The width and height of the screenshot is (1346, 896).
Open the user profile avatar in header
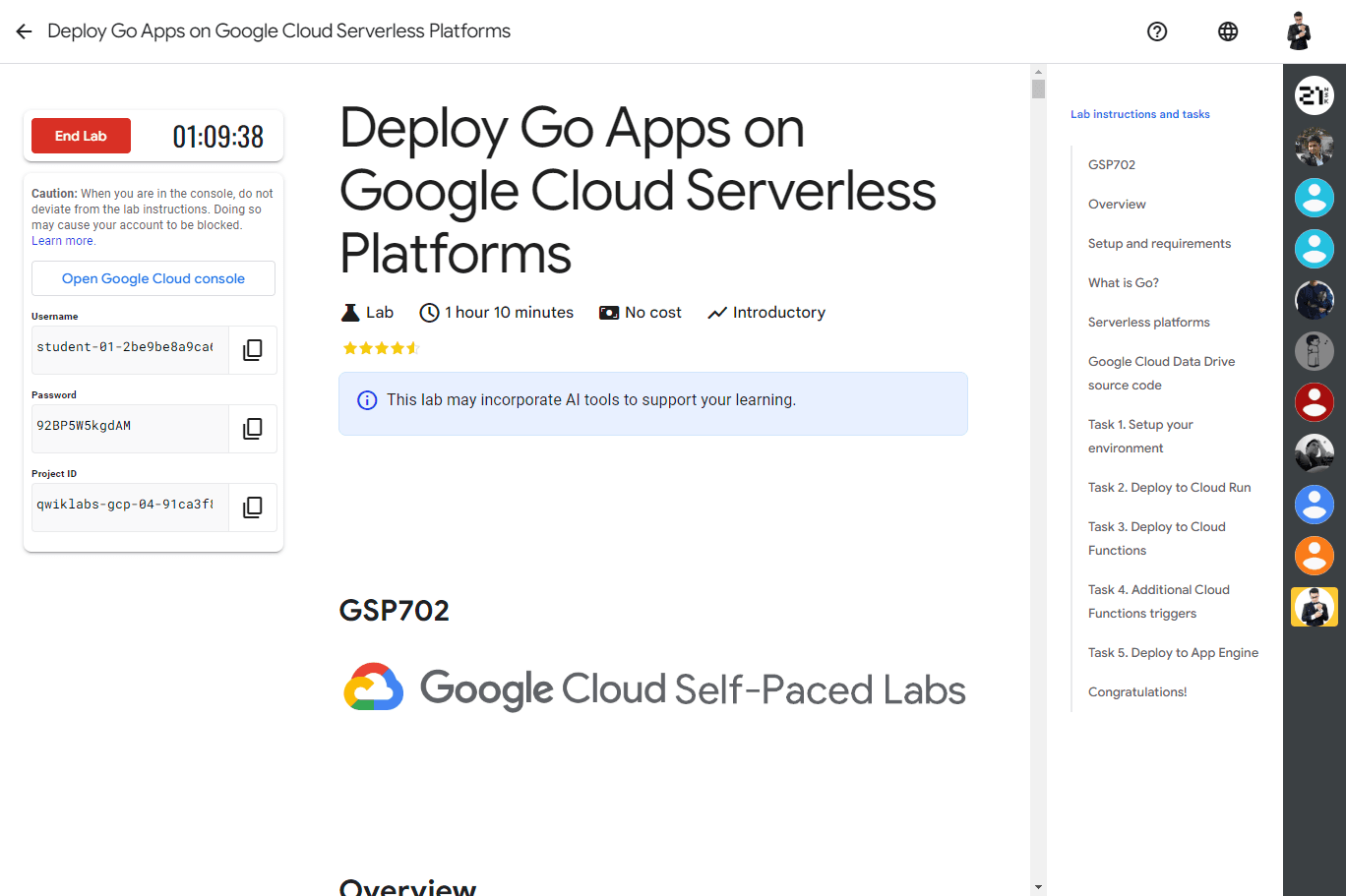[x=1299, y=31]
